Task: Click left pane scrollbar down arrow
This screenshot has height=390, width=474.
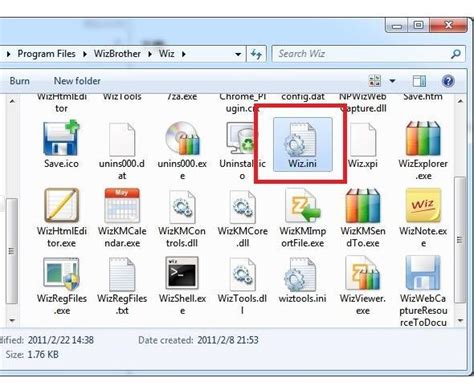Action: point(12,320)
